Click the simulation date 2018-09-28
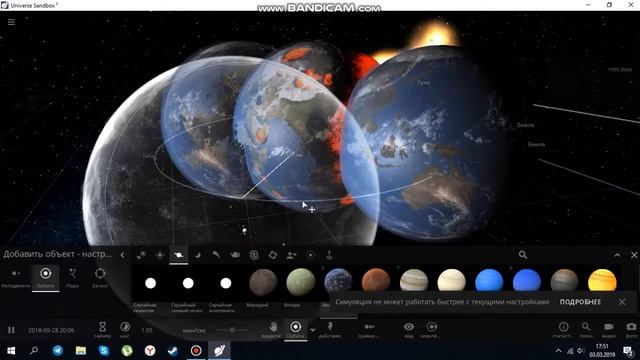640x360 pixels. pos(51,330)
